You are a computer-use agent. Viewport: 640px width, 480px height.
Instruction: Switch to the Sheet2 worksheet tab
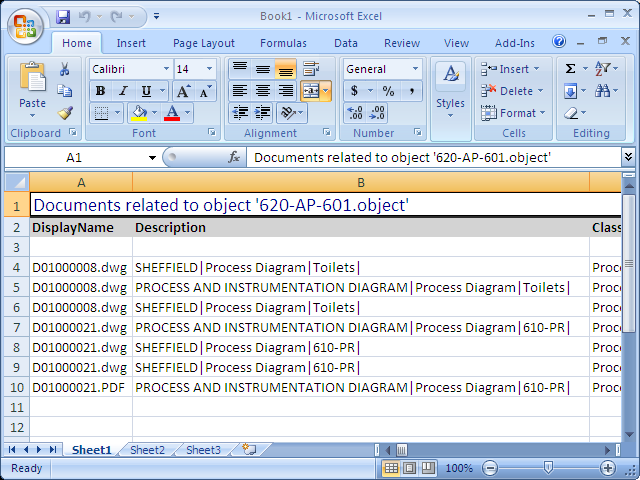pos(147,450)
